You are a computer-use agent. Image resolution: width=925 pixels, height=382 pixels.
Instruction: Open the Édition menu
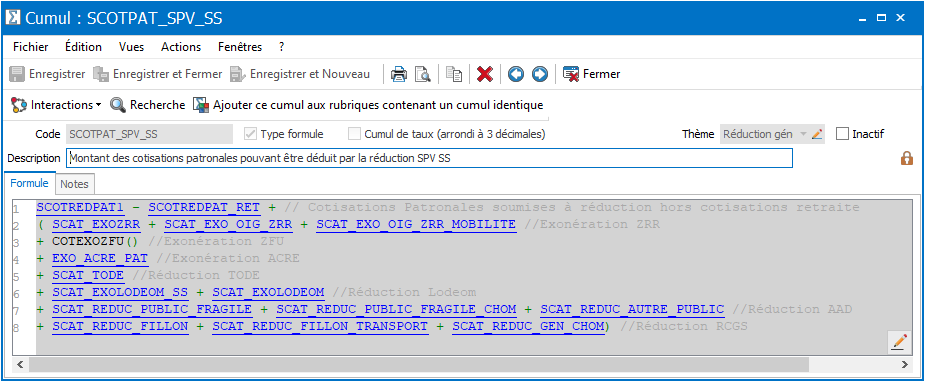(83, 47)
